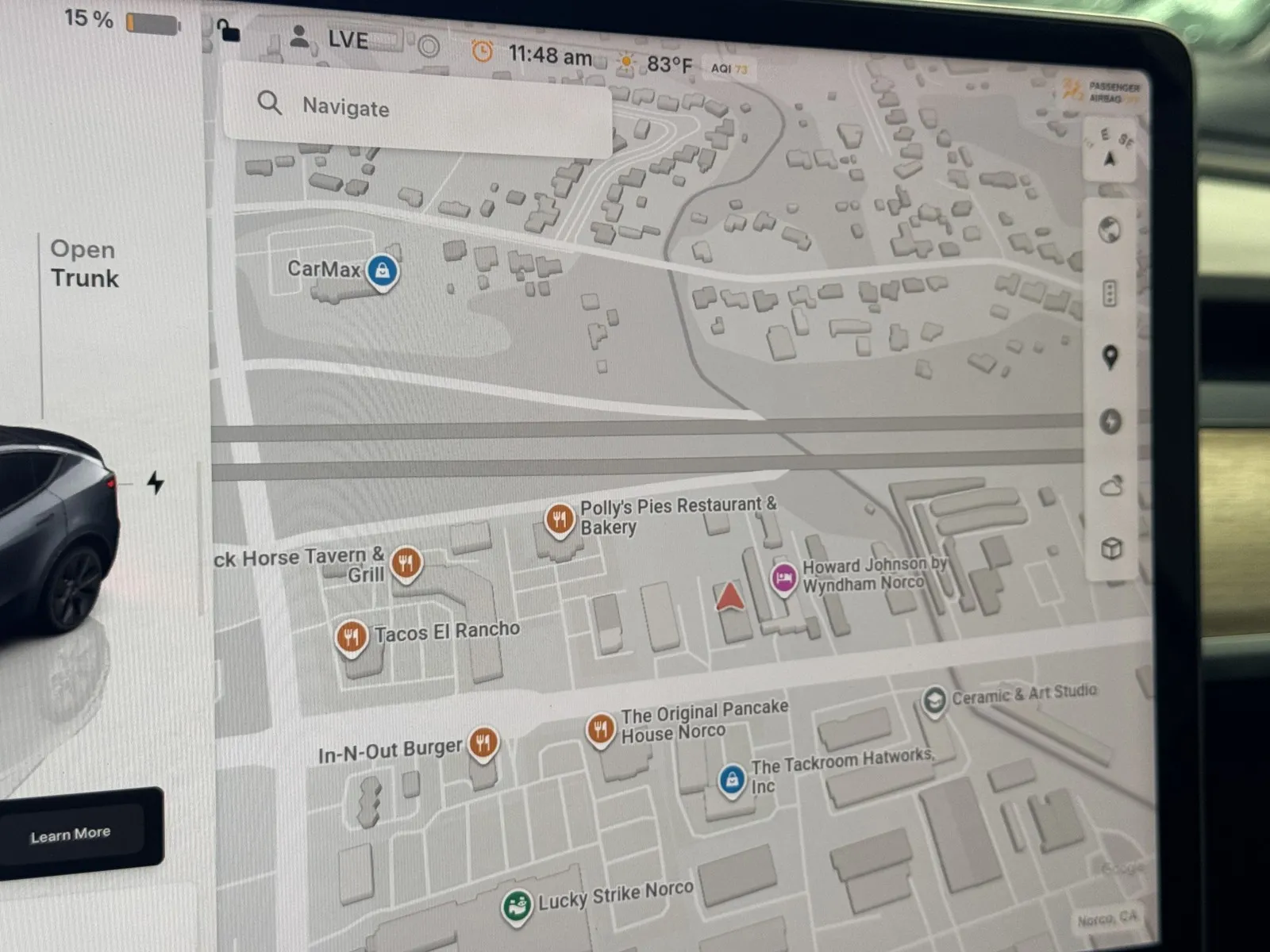The image size is (1270, 952).
Task: Select Ceramic & Art Studio pin
Action: (935, 701)
